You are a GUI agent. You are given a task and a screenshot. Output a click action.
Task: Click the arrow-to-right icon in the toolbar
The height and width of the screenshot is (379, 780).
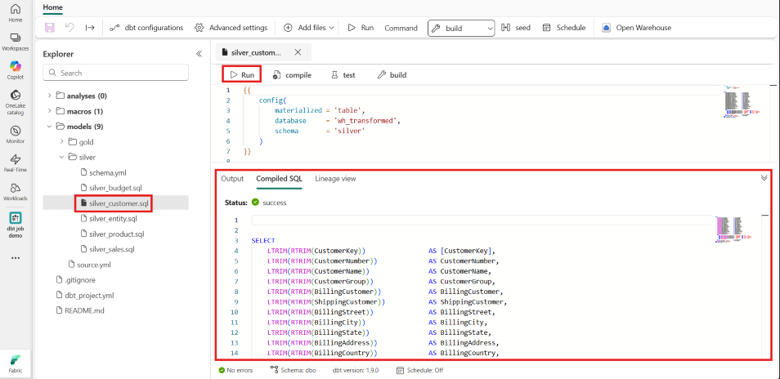(x=90, y=27)
